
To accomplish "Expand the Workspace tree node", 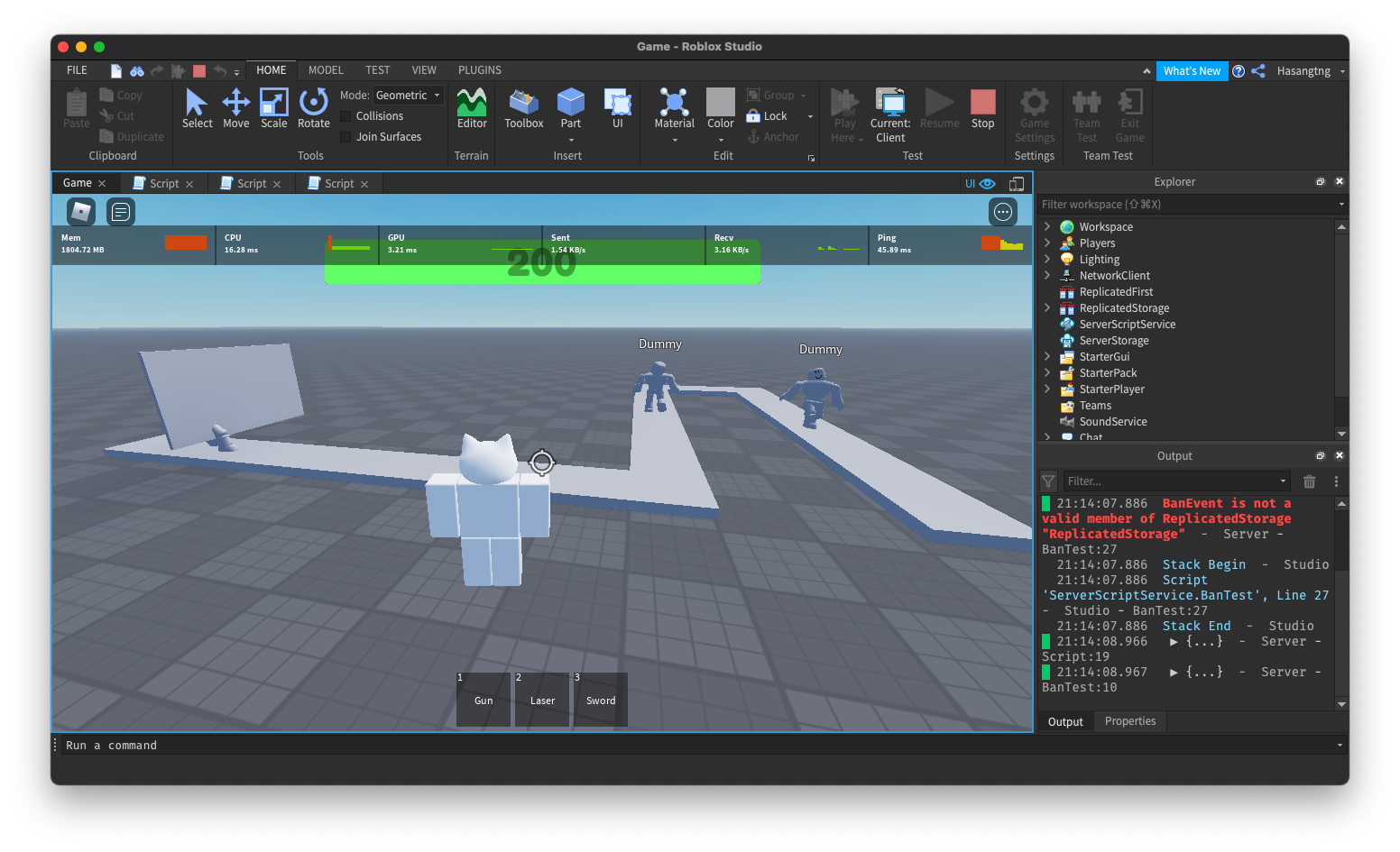I will (1047, 227).
